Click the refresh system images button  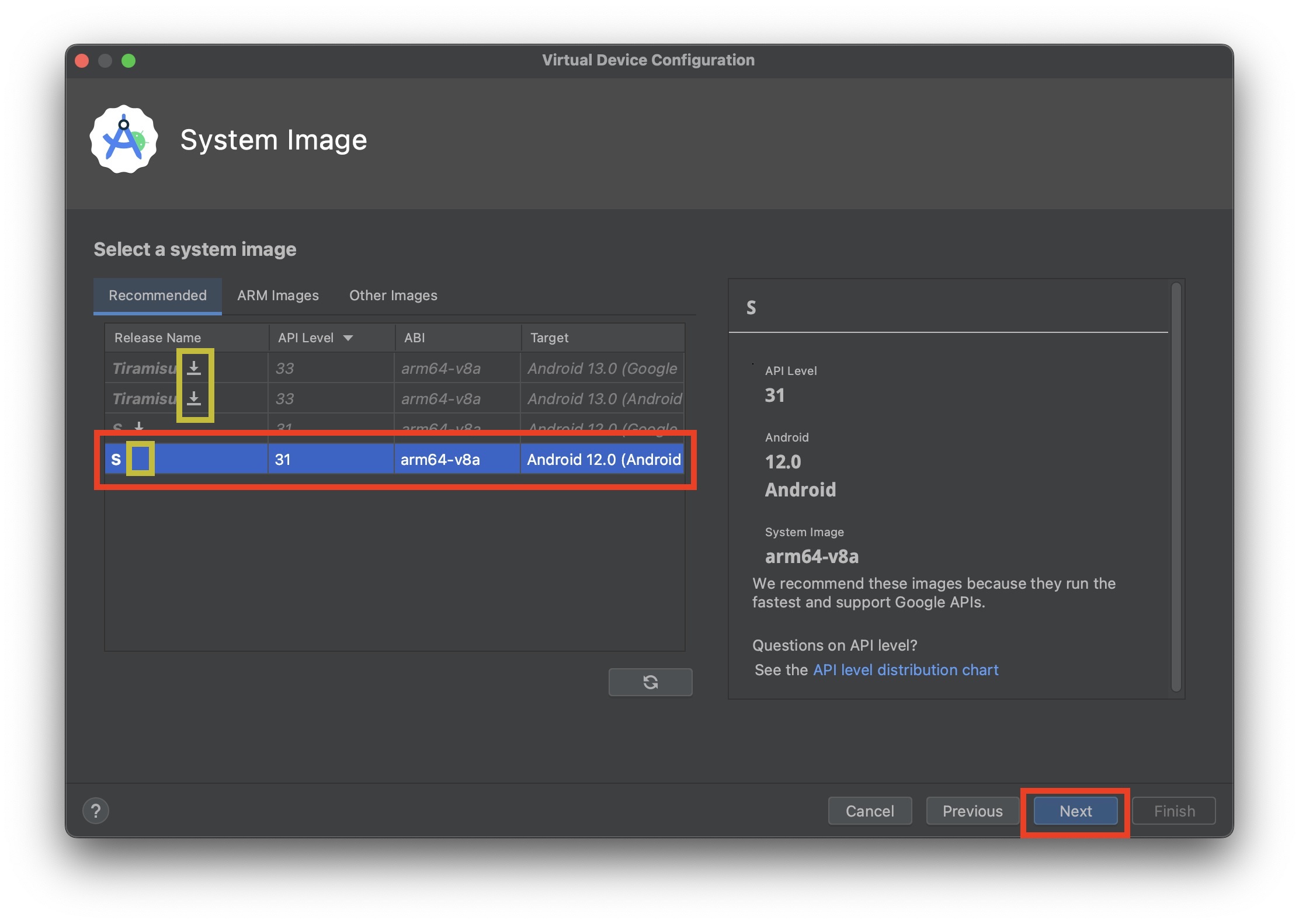pyautogui.click(x=650, y=682)
